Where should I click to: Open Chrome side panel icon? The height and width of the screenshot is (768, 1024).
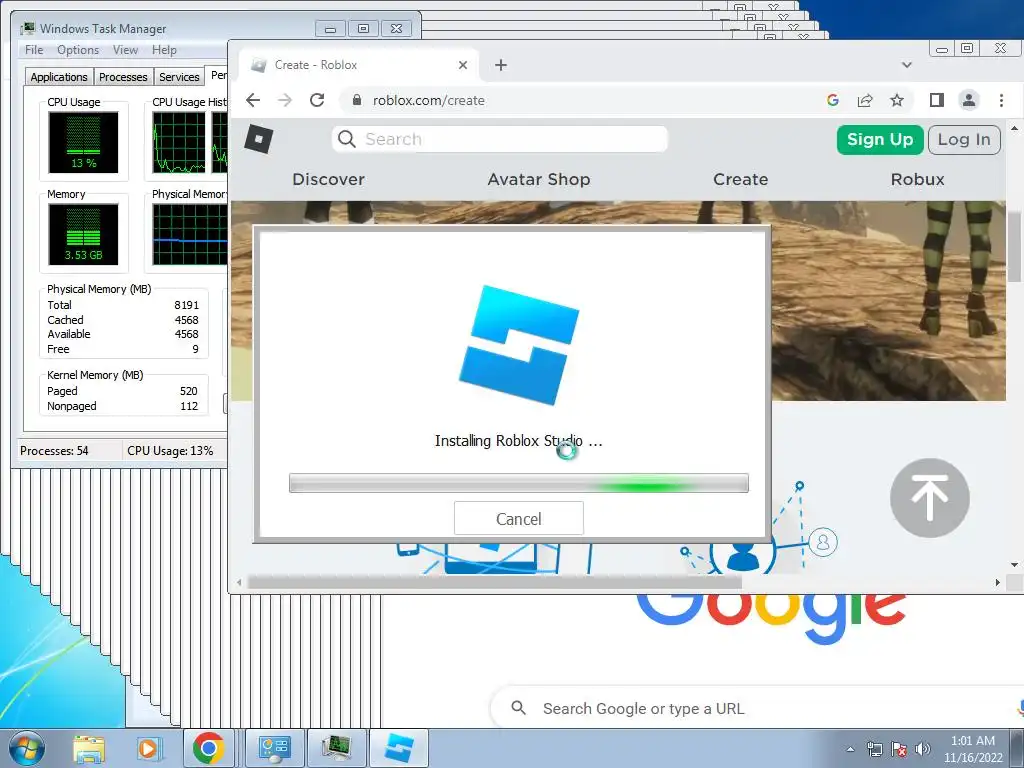[936, 100]
